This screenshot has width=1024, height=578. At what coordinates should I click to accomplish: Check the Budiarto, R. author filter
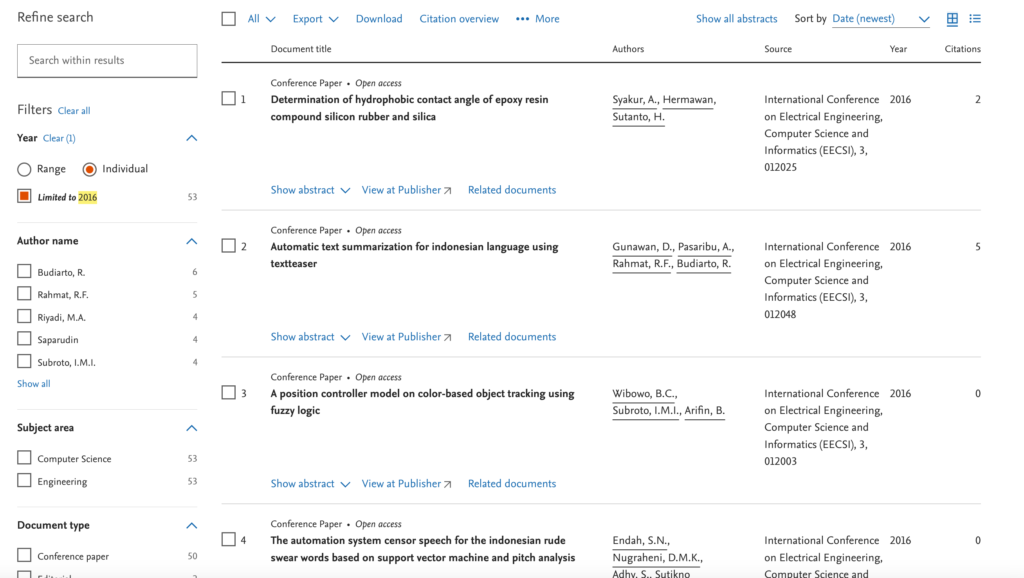coord(24,272)
